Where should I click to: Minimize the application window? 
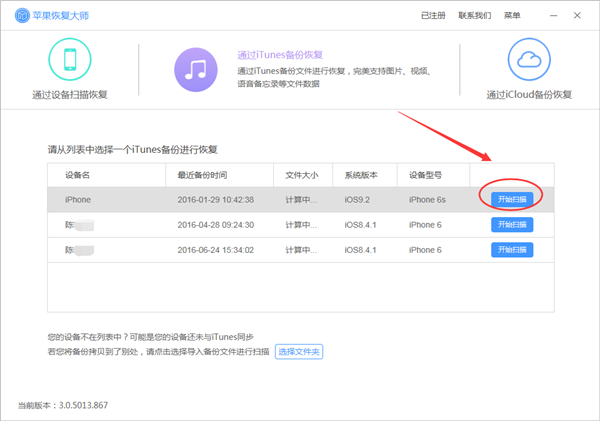pyautogui.click(x=553, y=15)
